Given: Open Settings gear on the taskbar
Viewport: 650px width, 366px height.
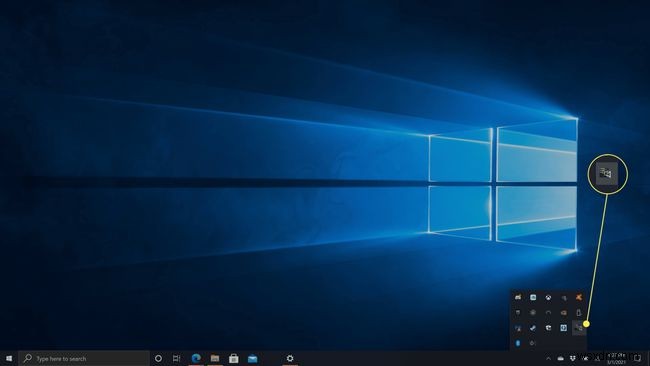Looking at the screenshot, I should pyautogui.click(x=290, y=358).
